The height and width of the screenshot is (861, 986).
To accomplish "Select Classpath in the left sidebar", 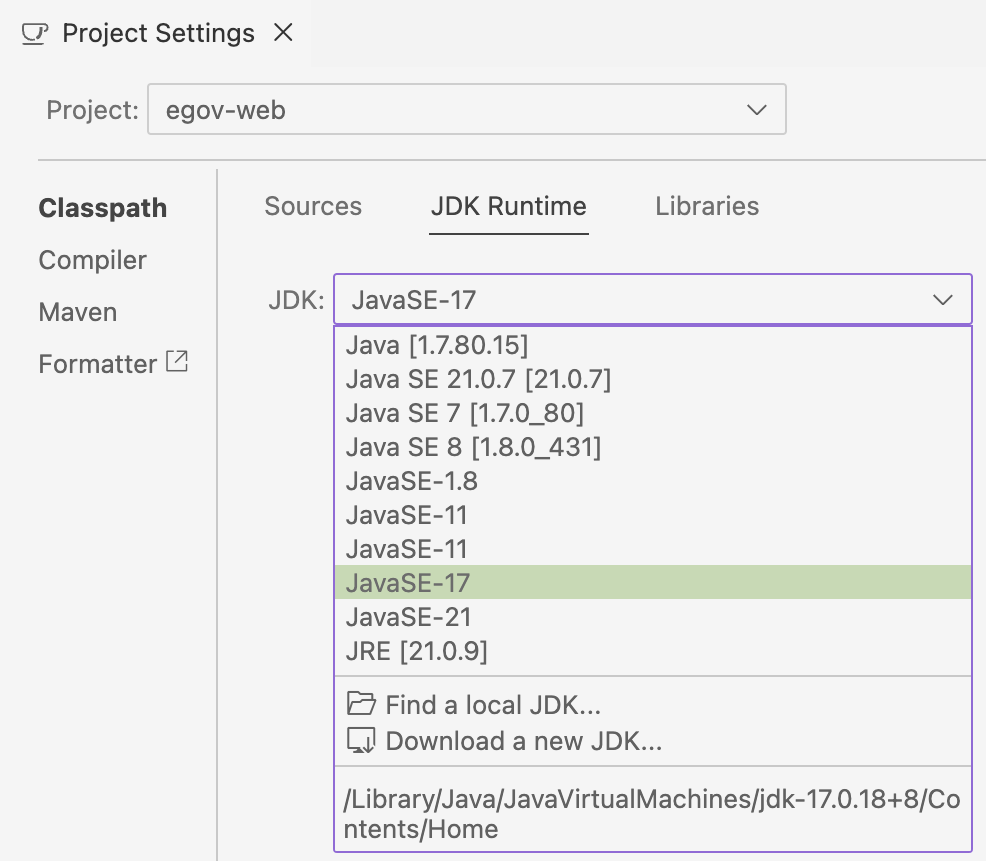I will click(x=102, y=208).
